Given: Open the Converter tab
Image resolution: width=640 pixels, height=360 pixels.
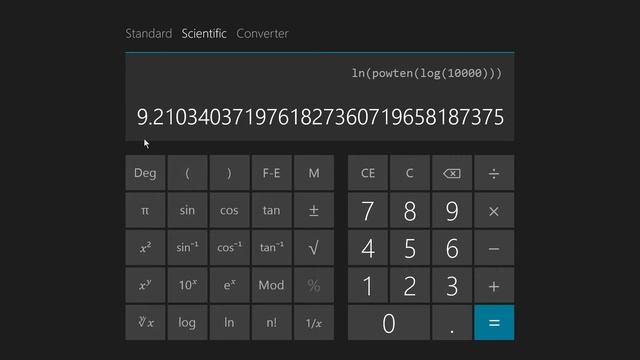Looking at the screenshot, I should coord(262,33).
